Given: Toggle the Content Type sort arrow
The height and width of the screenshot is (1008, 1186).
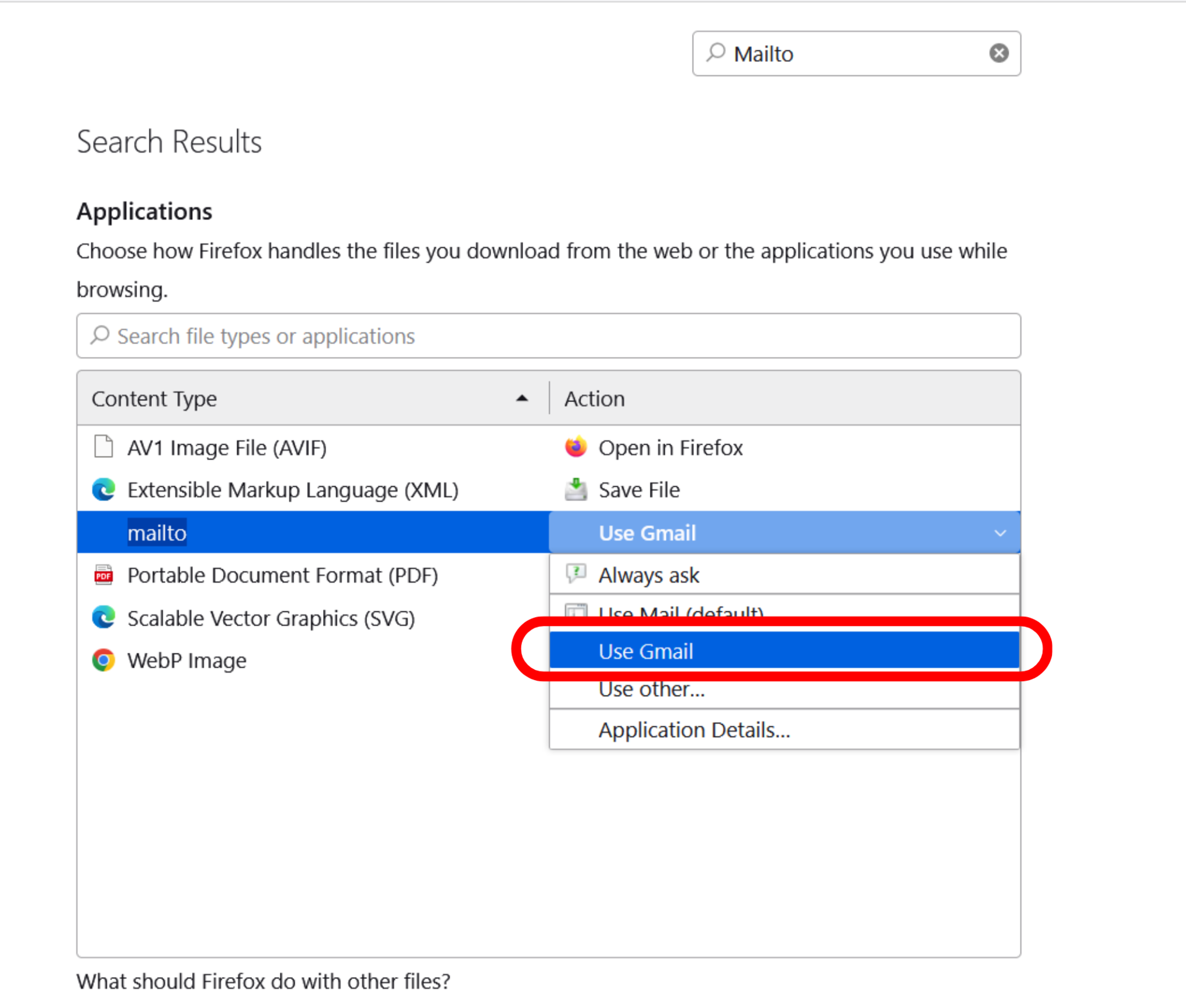Looking at the screenshot, I should (521, 398).
